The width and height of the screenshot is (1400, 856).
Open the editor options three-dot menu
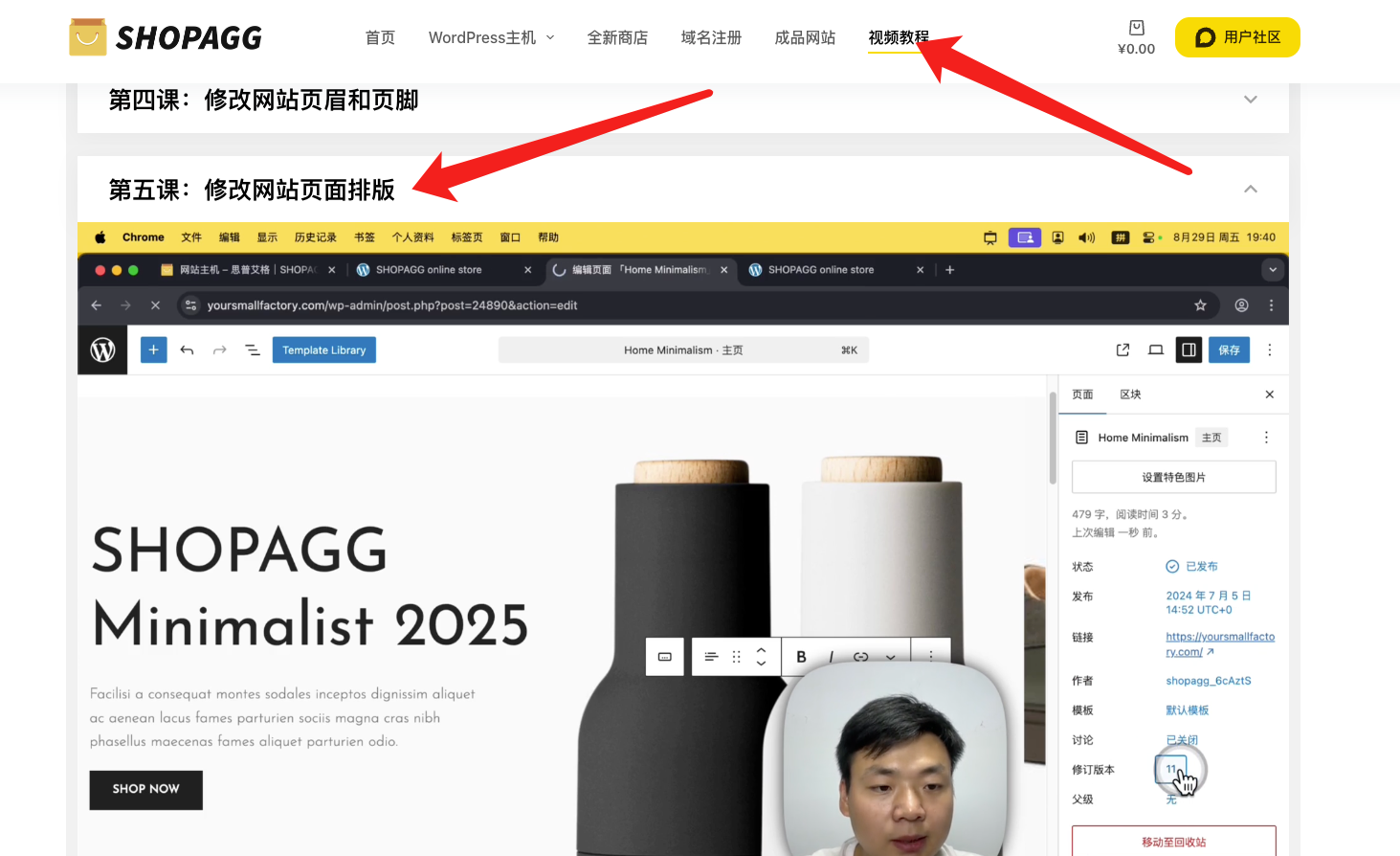1270,350
